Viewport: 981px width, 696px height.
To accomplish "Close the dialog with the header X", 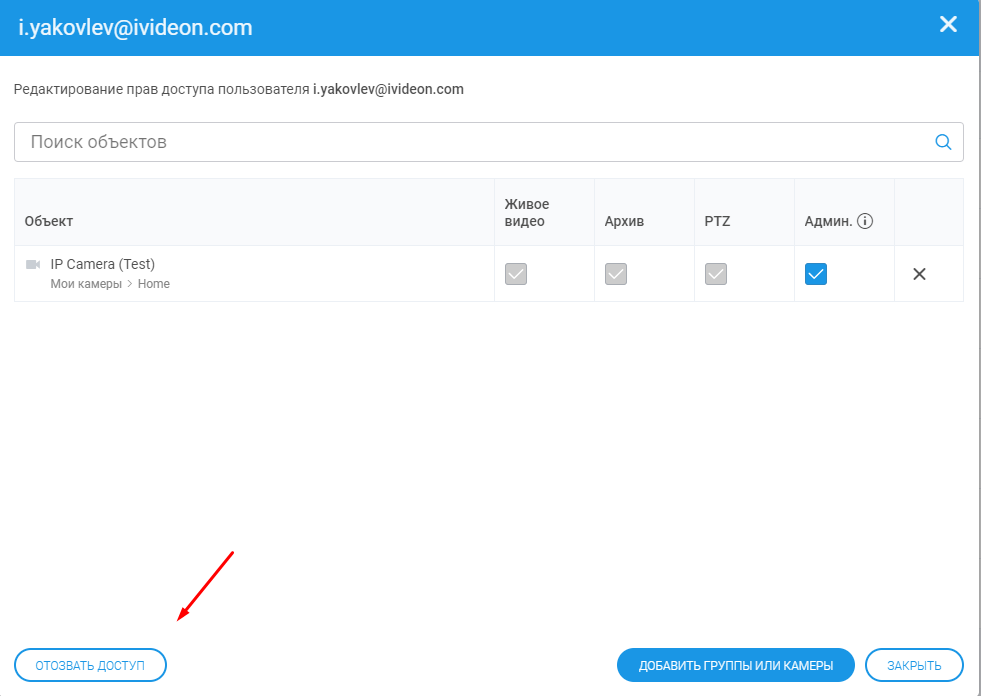I will tap(948, 24).
